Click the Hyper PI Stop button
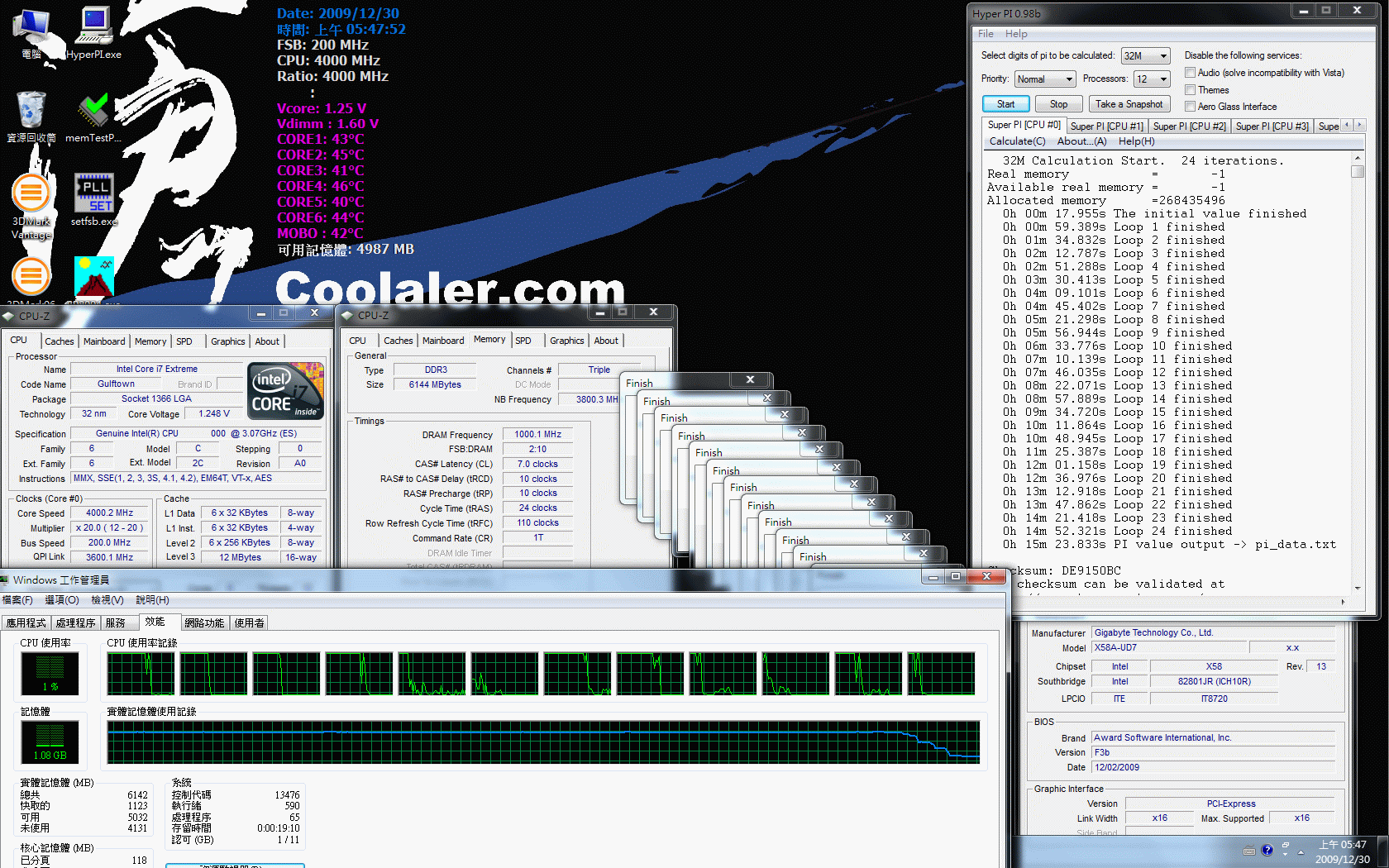The image size is (1389, 868). tap(1058, 104)
